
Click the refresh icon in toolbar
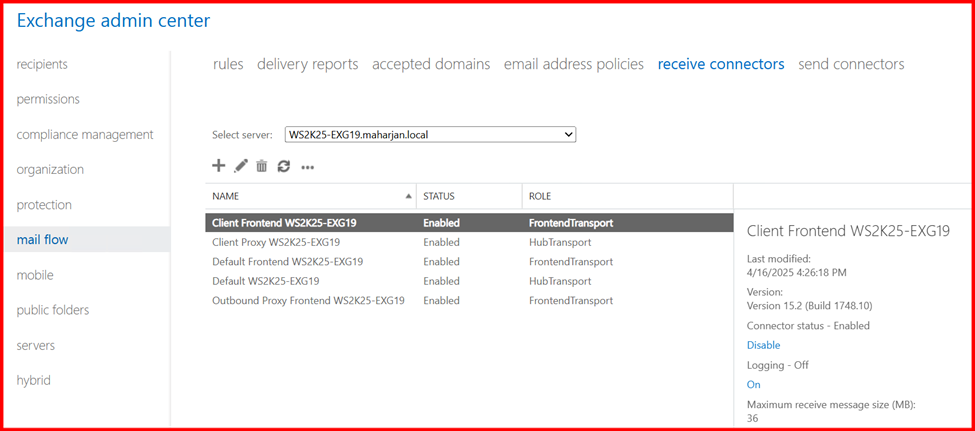(284, 166)
